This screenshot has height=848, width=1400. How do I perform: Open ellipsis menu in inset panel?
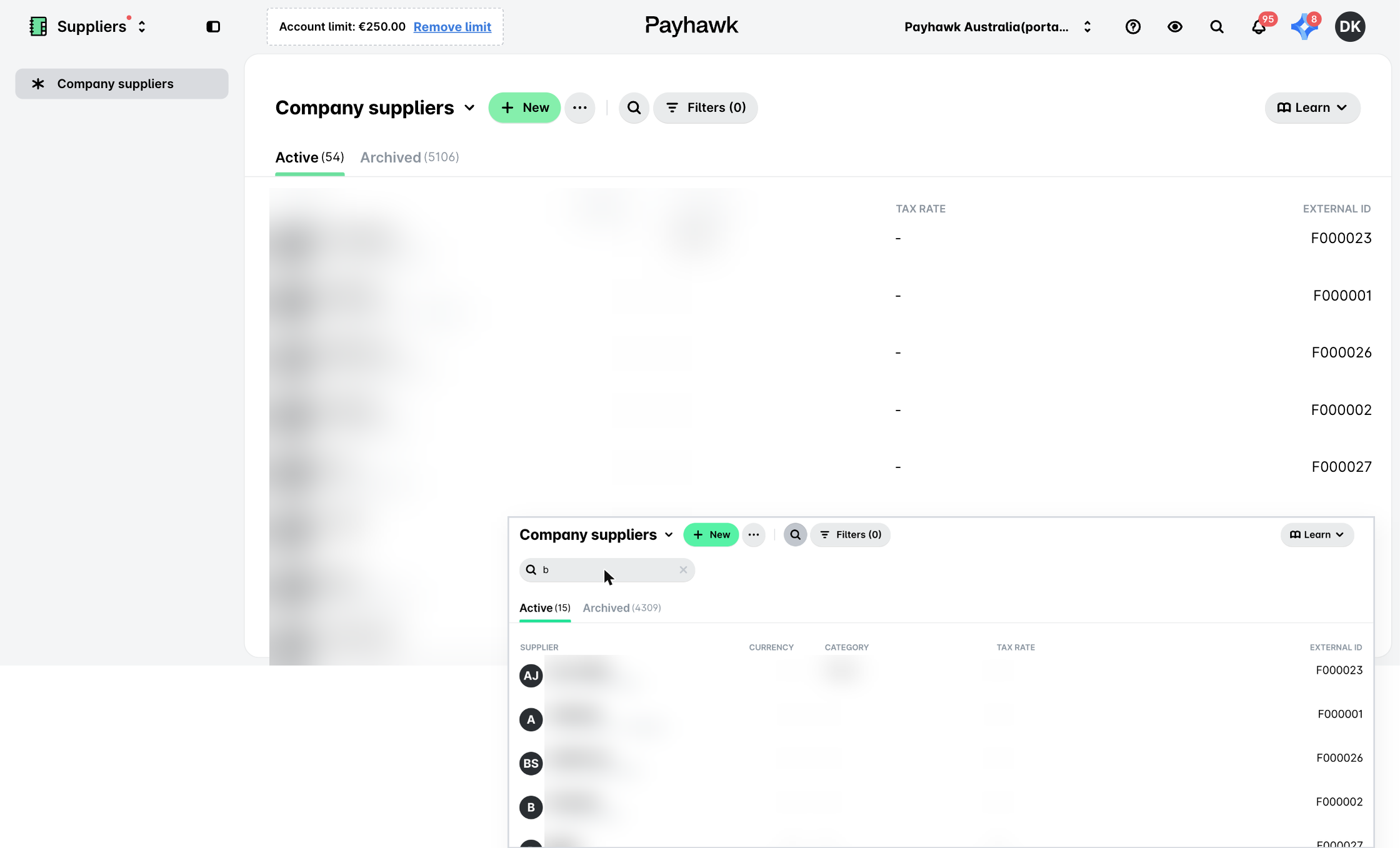[754, 535]
